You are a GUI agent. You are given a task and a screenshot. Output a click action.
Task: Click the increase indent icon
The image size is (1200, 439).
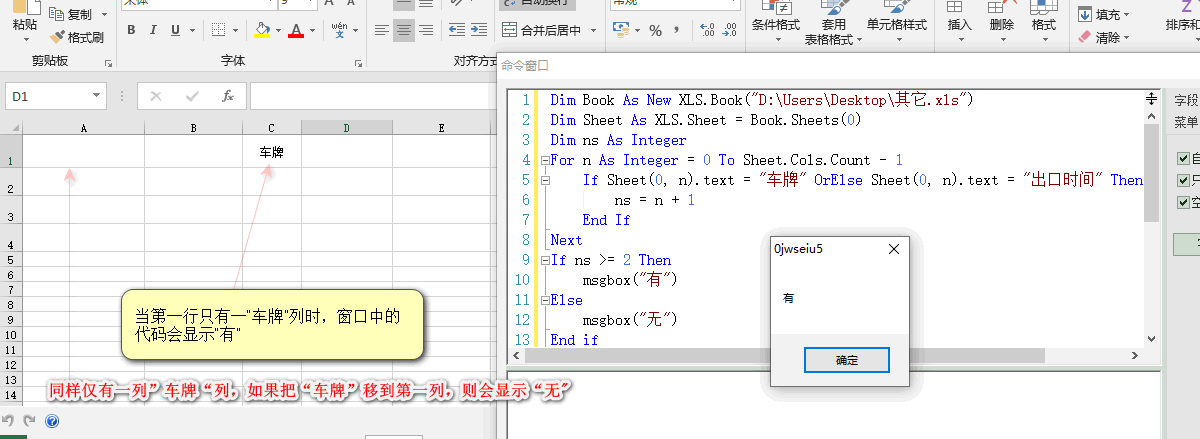(480, 31)
